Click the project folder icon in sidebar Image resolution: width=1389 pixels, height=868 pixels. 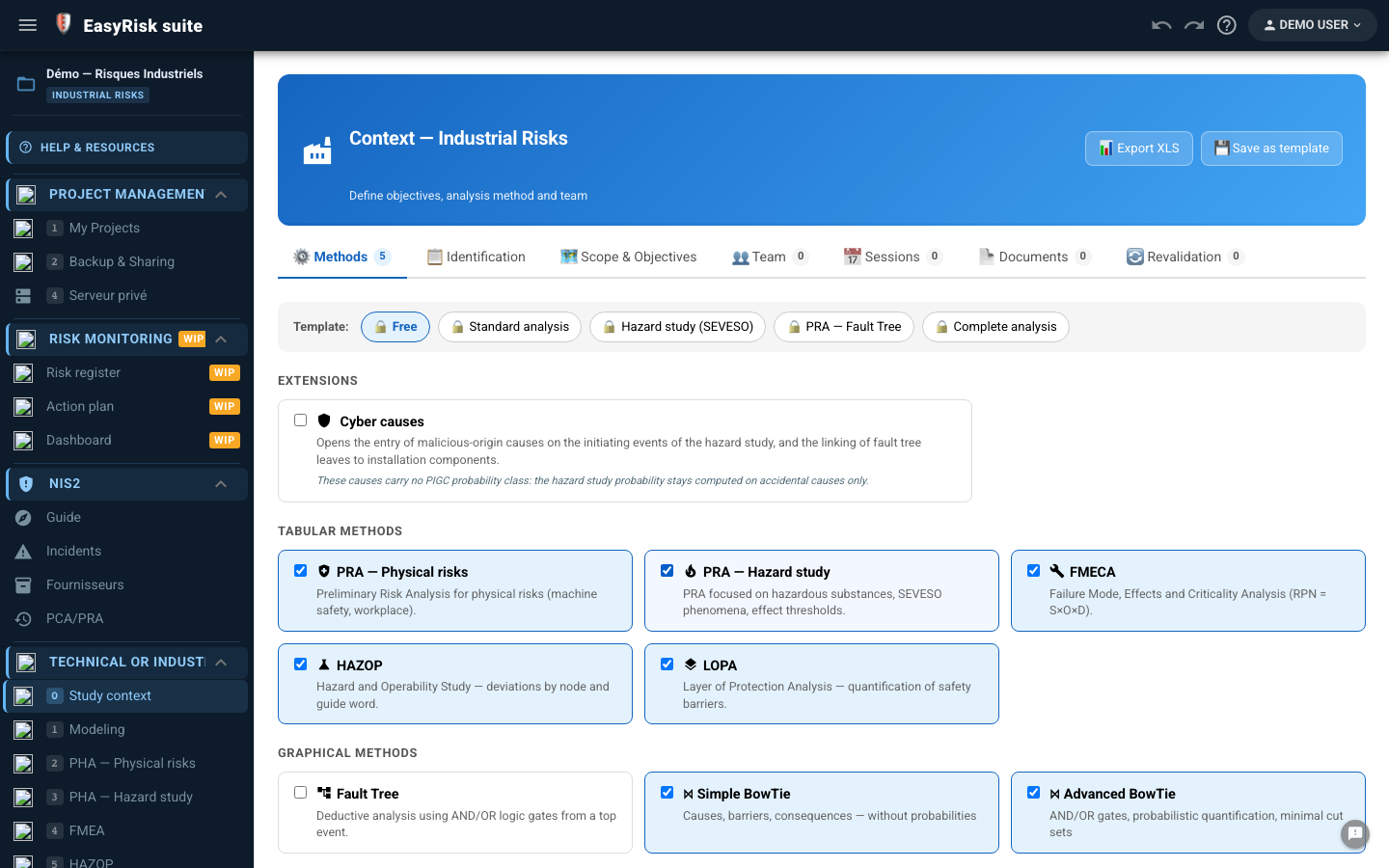(x=26, y=84)
